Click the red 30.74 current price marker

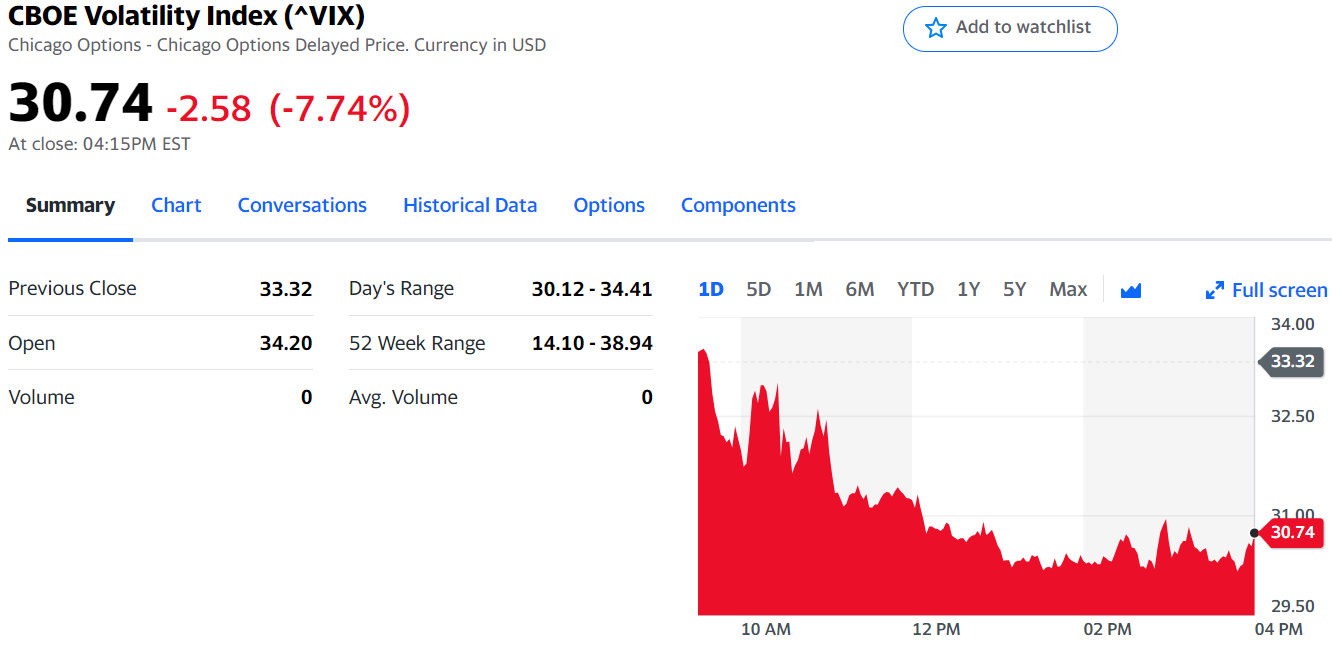1291,532
